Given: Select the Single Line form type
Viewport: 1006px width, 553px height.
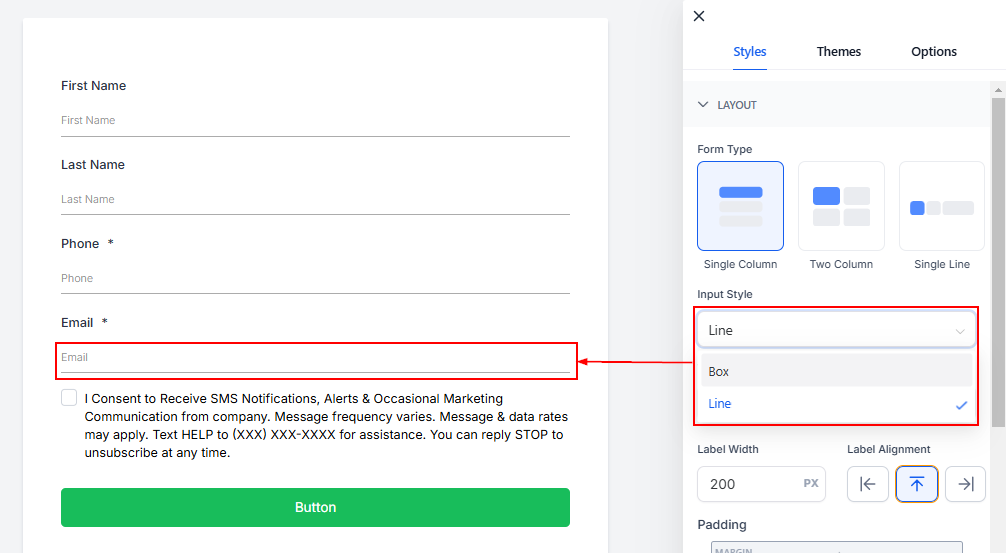Looking at the screenshot, I should (941, 206).
